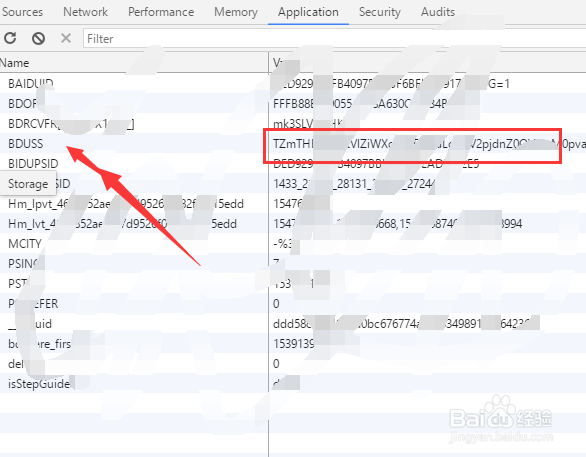Switch to the Memory tab
The width and height of the screenshot is (586, 457).
coord(236,12)
